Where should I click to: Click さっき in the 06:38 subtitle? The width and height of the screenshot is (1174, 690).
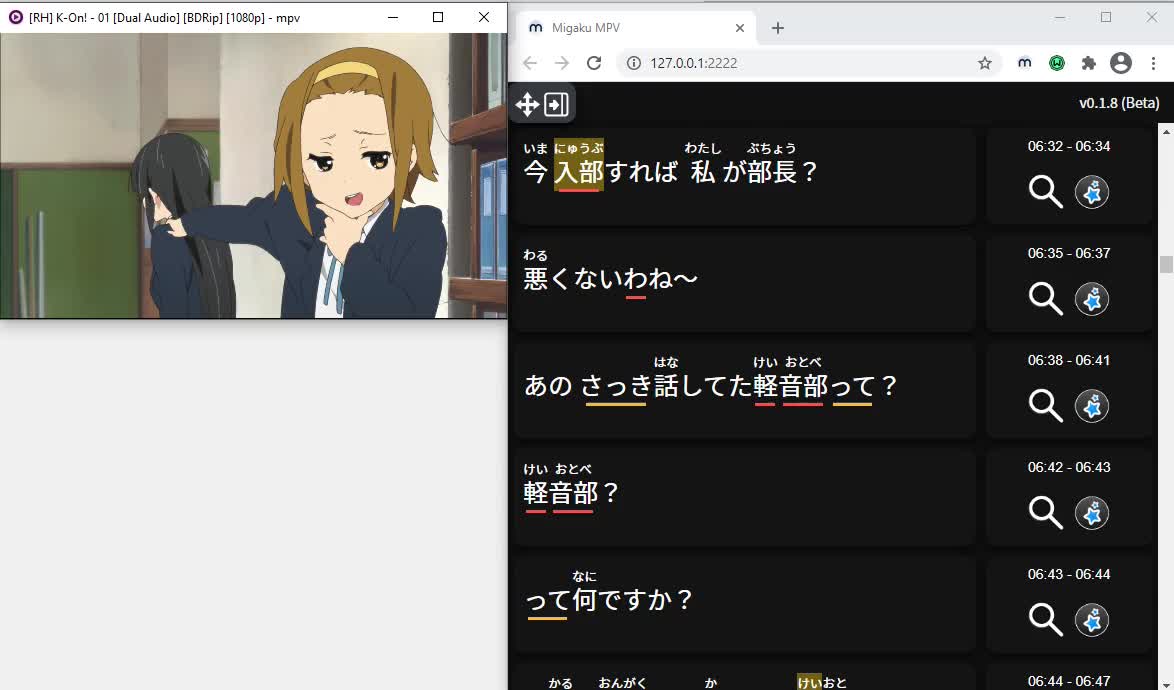click(x=616, y=386)
